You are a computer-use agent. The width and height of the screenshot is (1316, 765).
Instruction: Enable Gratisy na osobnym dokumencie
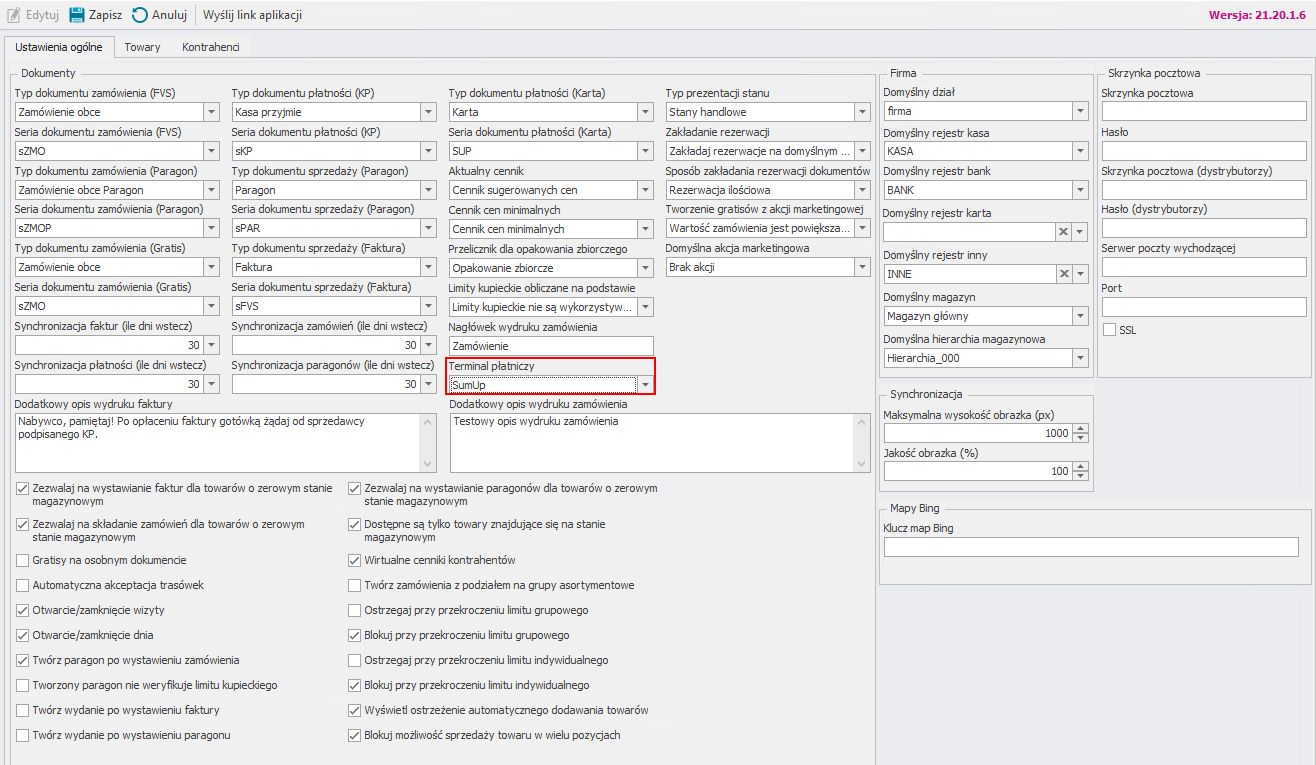click(x=23, y=561)
